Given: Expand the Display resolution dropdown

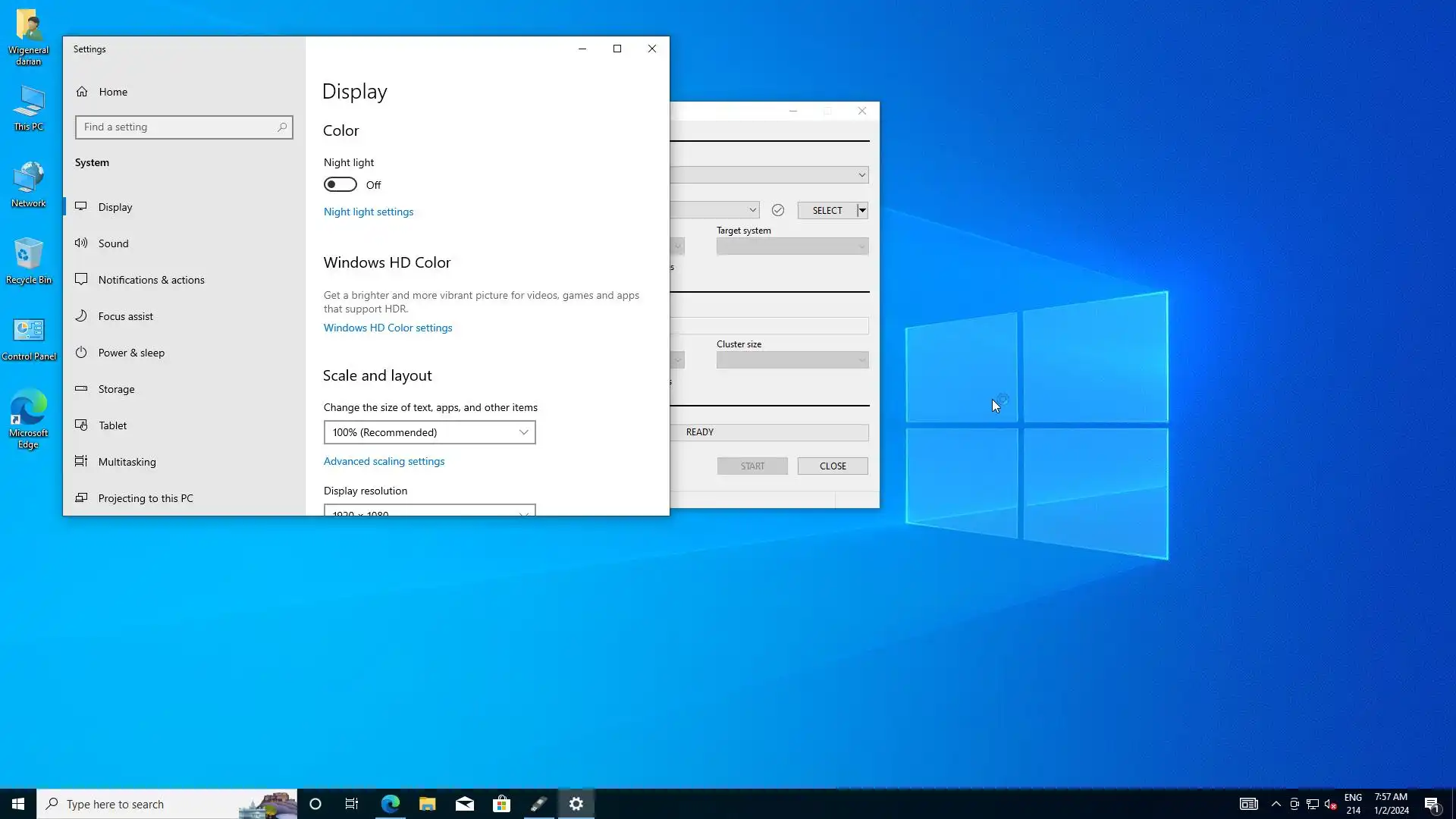Looking at the screenshot, I should [429, 511].
